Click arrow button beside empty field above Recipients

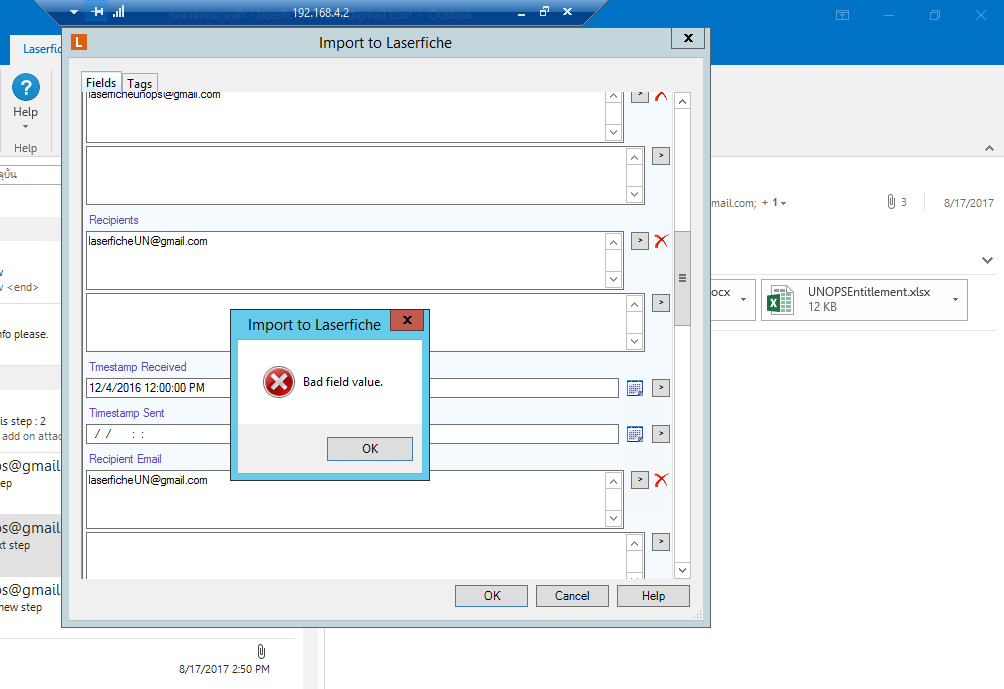(661, 156)
